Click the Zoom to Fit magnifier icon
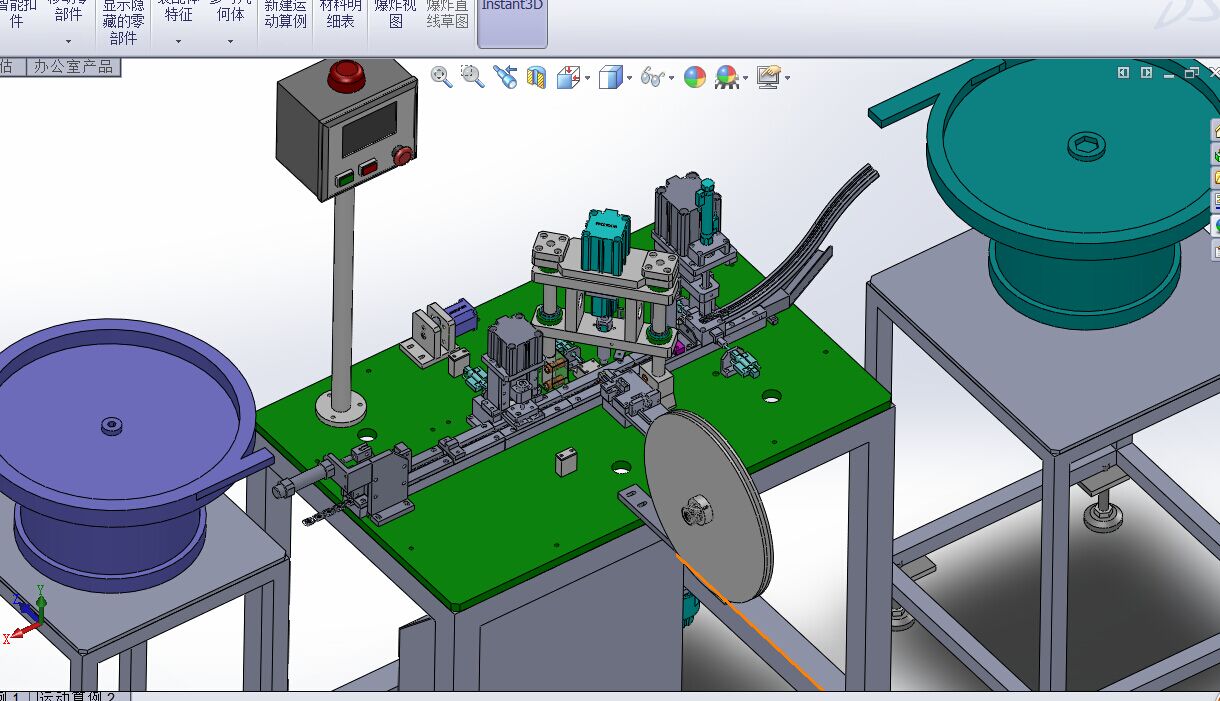 coord(441,77)
